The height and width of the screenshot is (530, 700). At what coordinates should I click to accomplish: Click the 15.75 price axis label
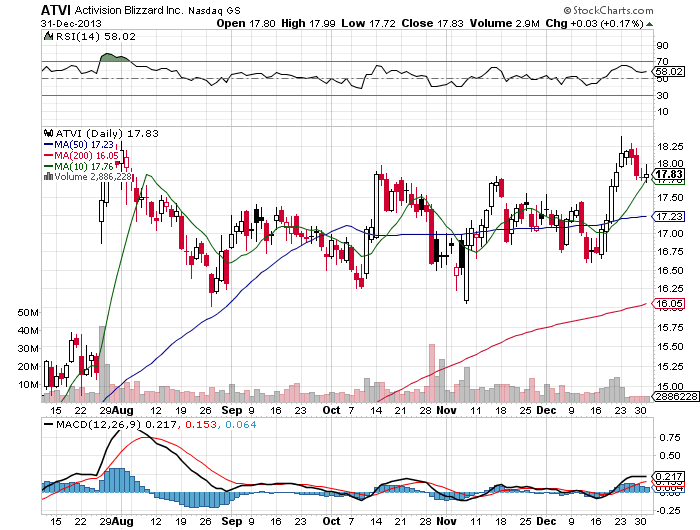[x=670, y=327]
